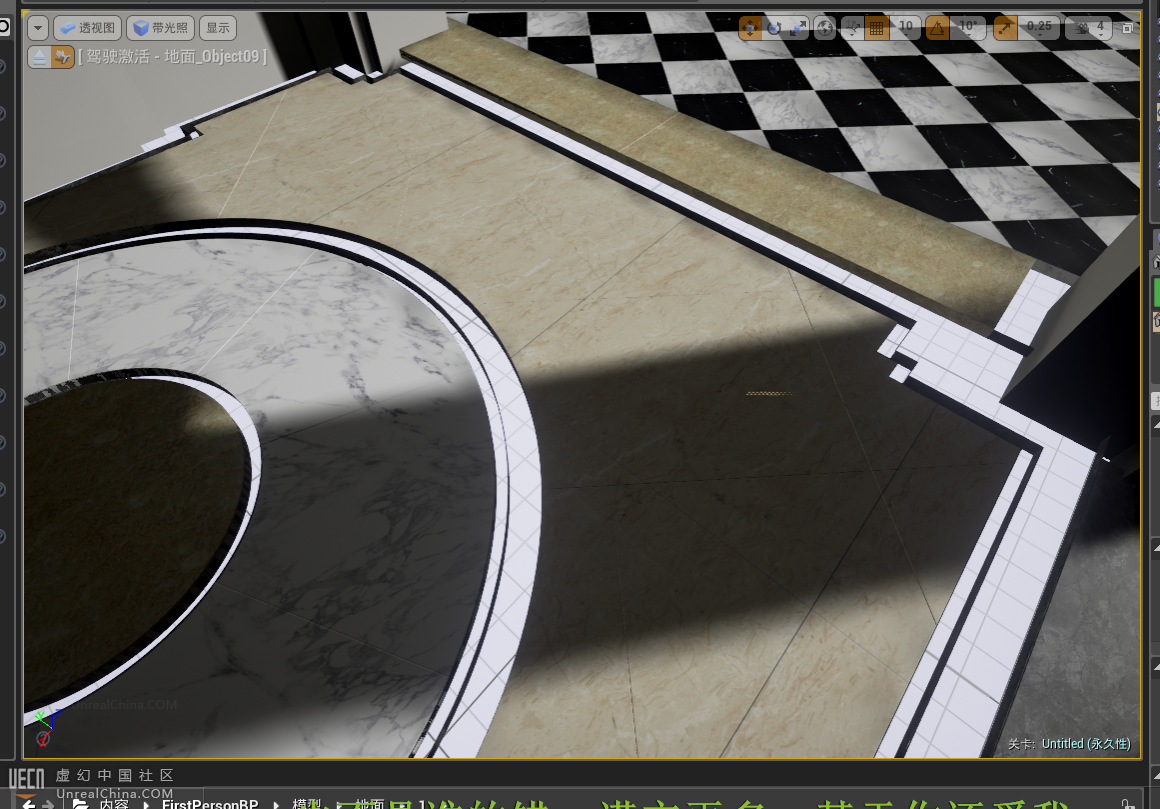This screenshot has height=809, width=1160.
Task: Toggle rotation angle snapping
Action: point(937,28)
